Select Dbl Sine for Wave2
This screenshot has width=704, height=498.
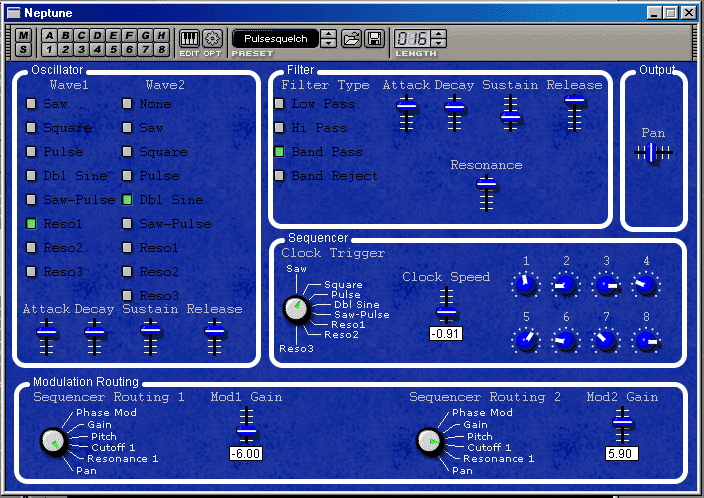[127, 199]
